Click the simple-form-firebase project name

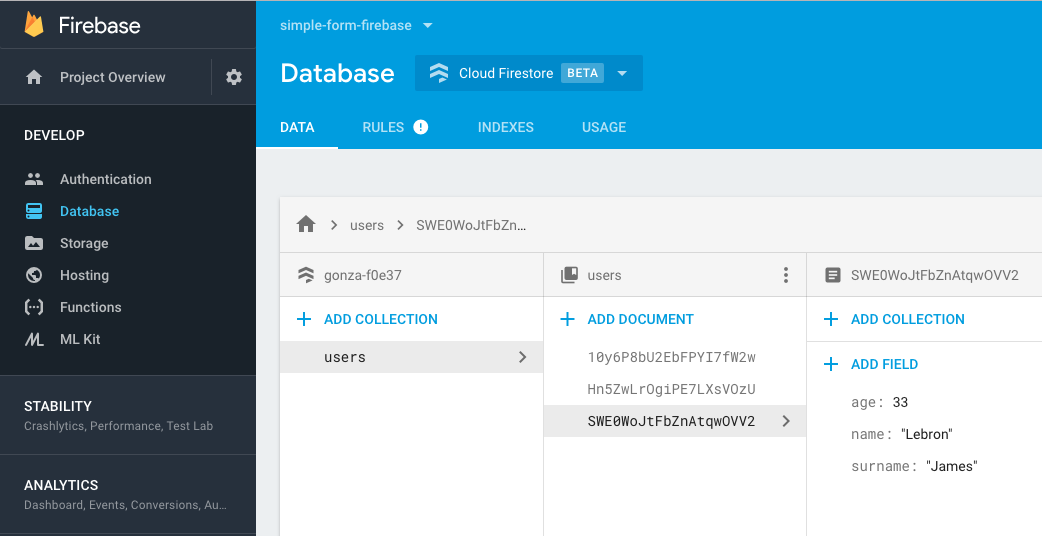[x=346, y=25]
